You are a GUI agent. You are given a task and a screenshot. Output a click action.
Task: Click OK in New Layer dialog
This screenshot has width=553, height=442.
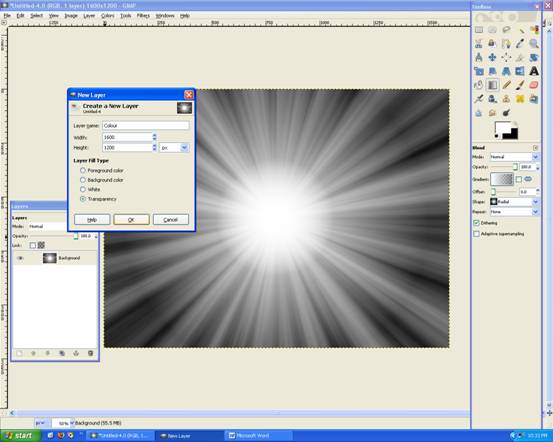pos(131,219)
